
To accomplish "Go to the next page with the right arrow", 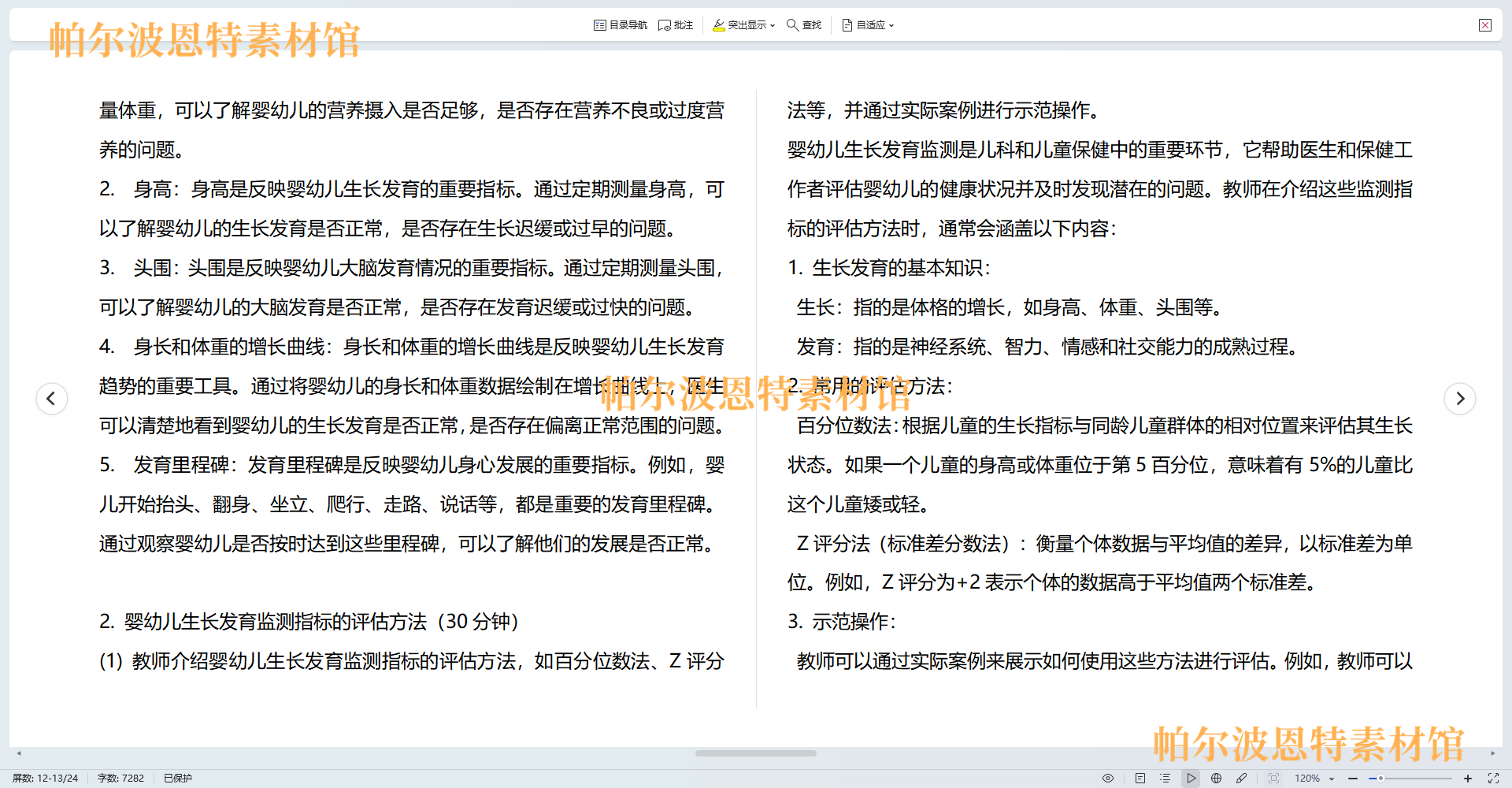I will pos(1460,398).
